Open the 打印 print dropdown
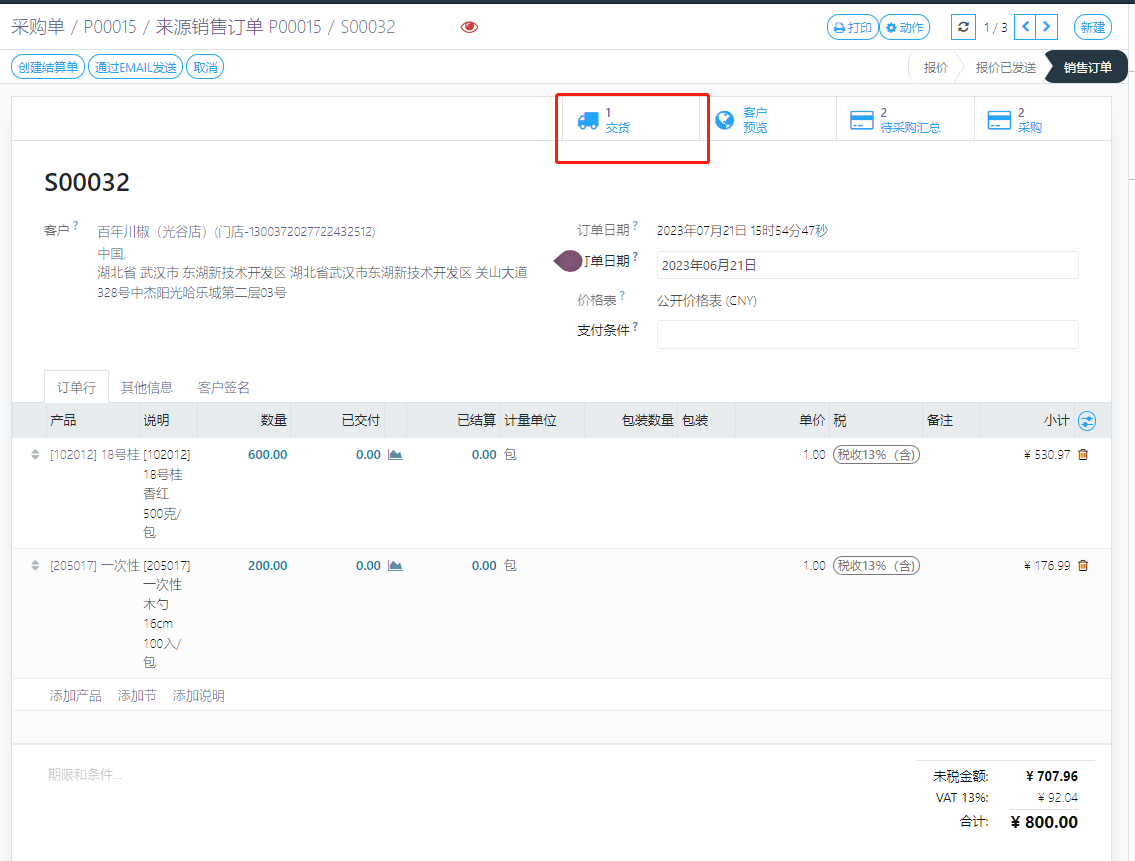Image resolution: width=1135 pixels, height=861 pixels. point(851,27)
